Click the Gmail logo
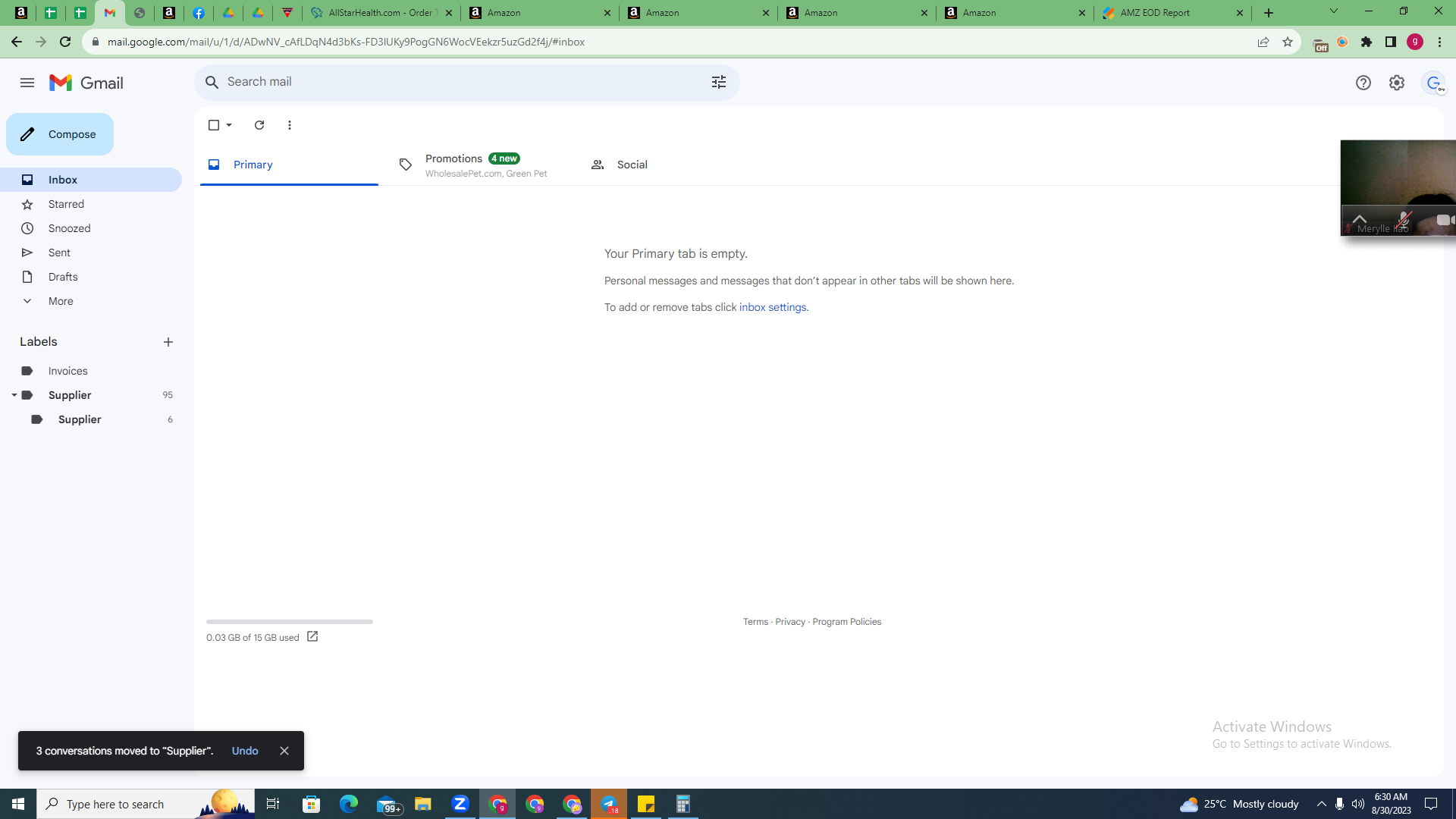Screen dimensions: 1456x819 (86, 83)
